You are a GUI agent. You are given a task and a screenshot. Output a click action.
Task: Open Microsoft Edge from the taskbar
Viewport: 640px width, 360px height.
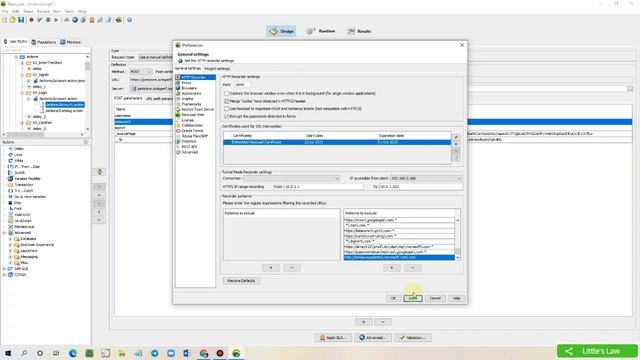73,353
